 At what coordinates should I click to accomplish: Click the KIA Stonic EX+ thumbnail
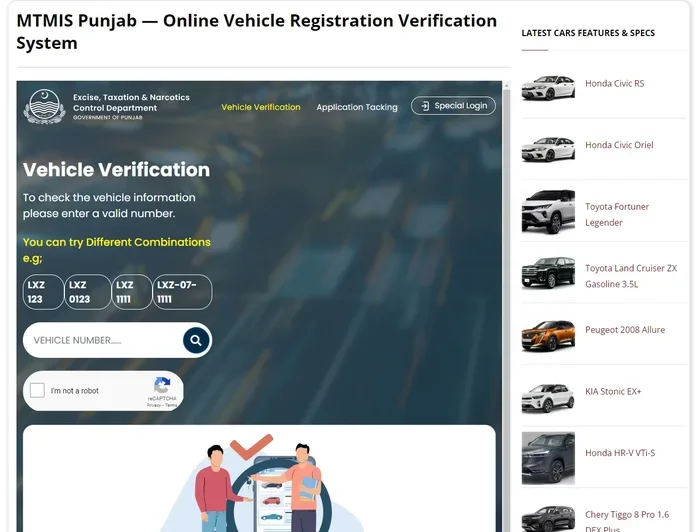(548, 398)
